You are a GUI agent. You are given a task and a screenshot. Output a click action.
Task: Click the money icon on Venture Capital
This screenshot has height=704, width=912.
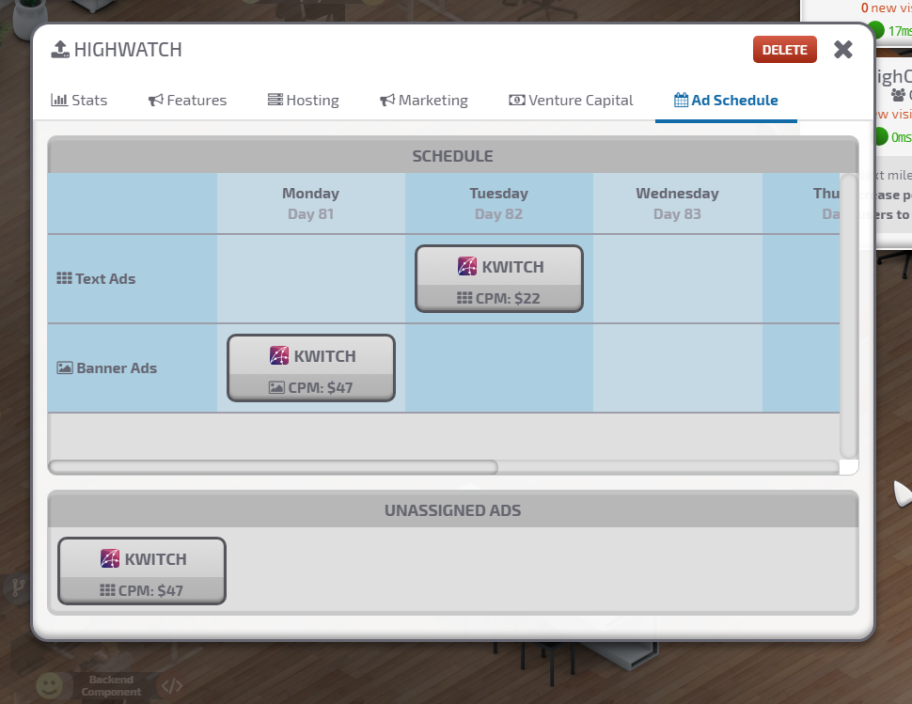pos(516,100)
